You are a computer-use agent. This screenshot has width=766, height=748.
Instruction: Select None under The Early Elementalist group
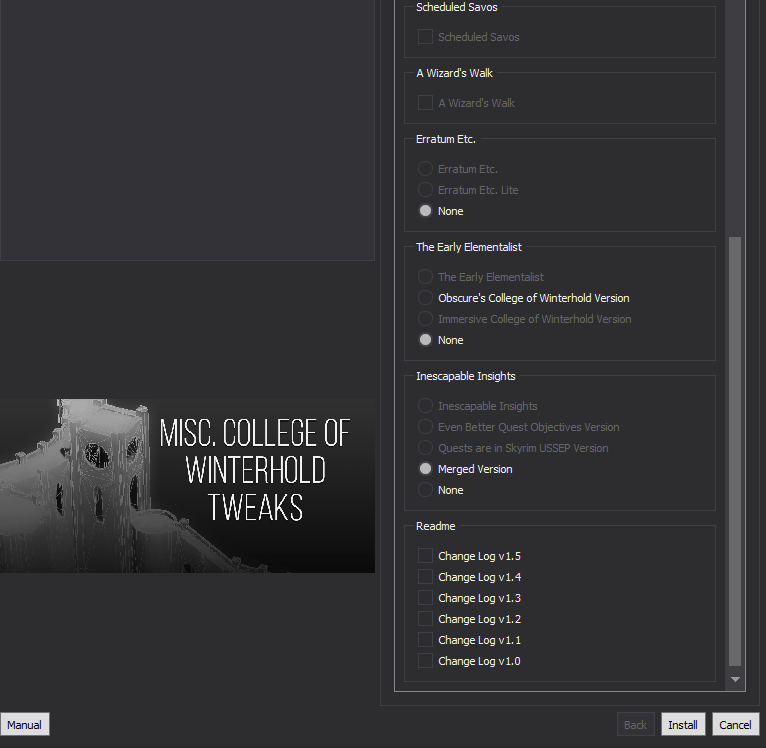pyautogui.click(x=425, y=340)
